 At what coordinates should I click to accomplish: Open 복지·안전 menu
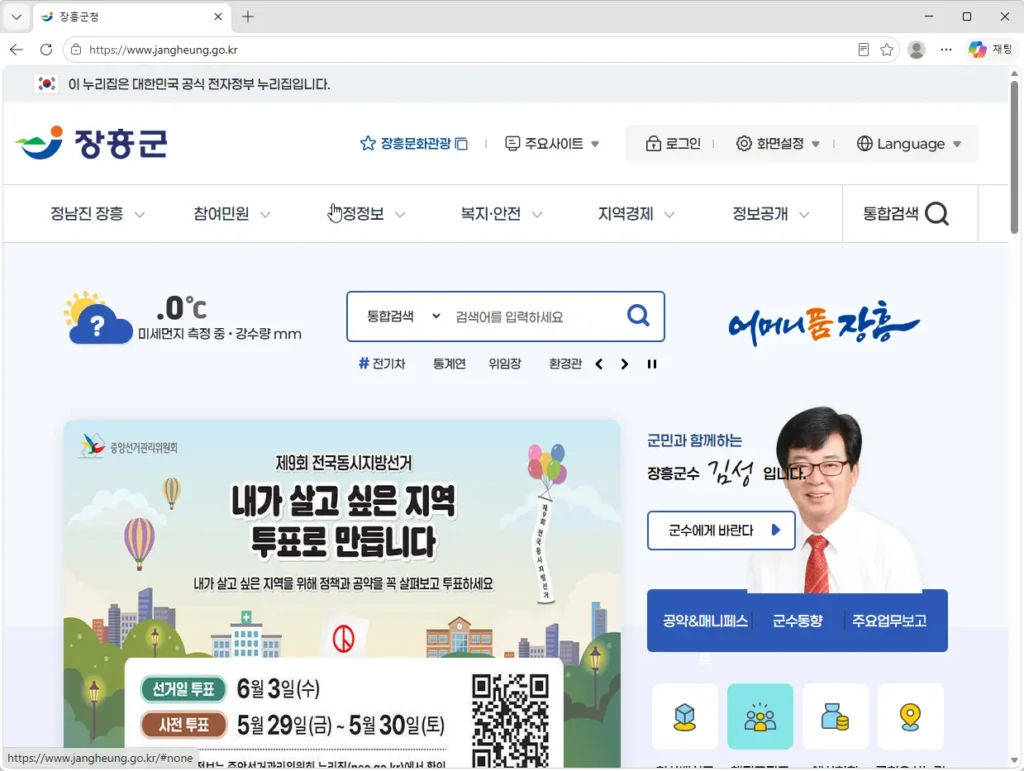pyautogui.click(x=501, y=214)
